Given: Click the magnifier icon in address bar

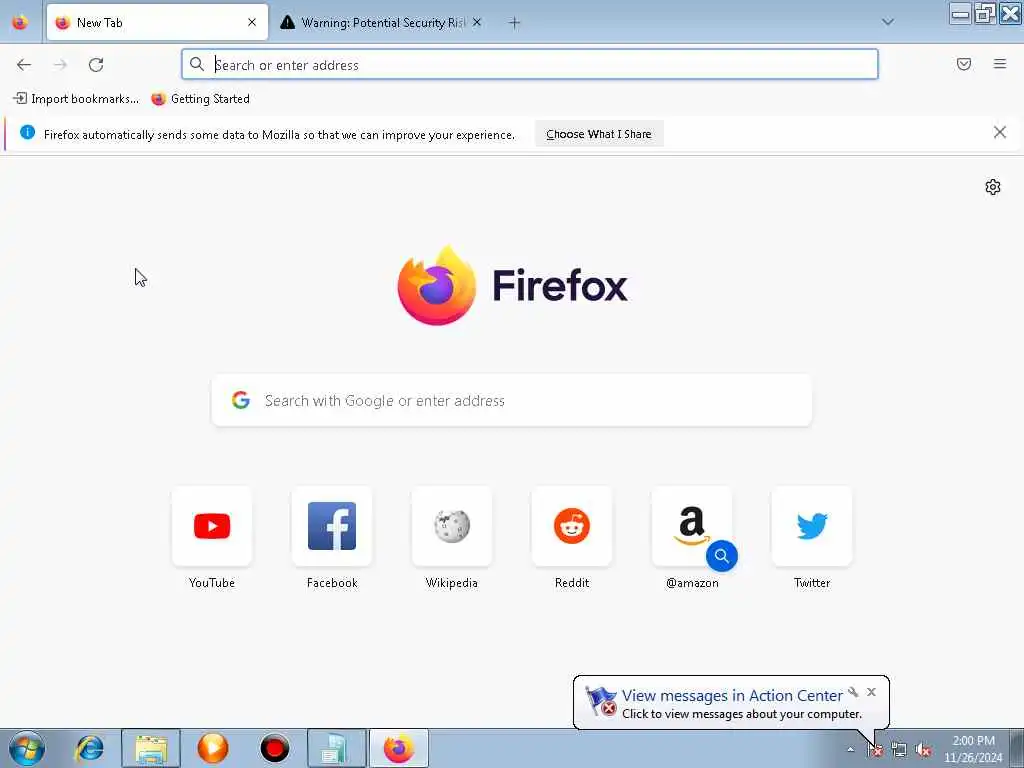Looking at the screenshot, I should 197,64.
